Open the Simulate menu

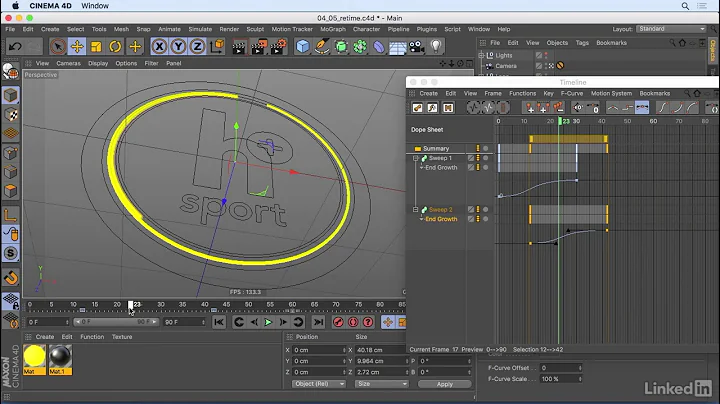(200, 29)
